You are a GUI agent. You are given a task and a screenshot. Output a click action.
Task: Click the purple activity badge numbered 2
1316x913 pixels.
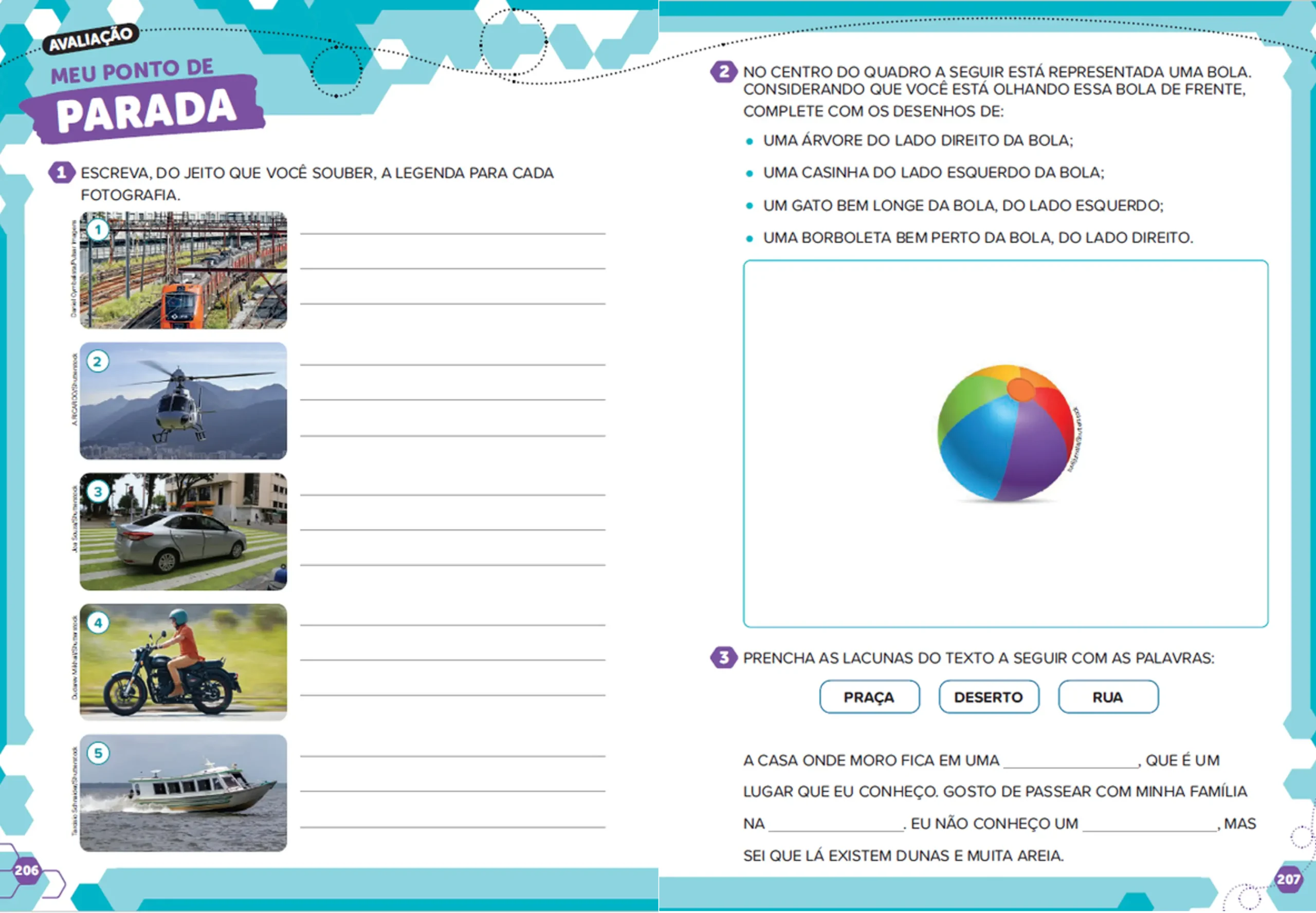[724, 70]
